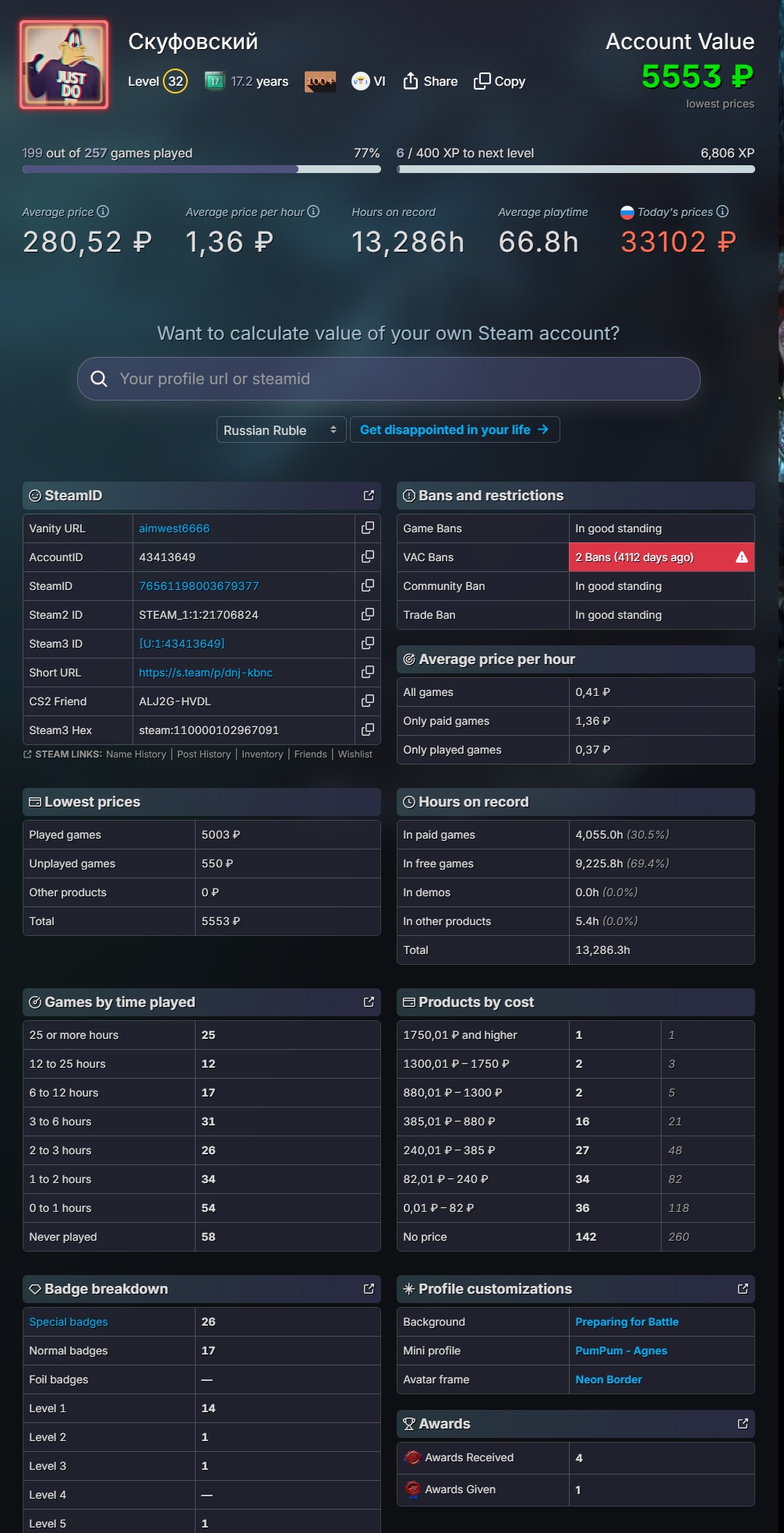
Task: Open Awards panel external link icon
Action: pos(743,1424)
